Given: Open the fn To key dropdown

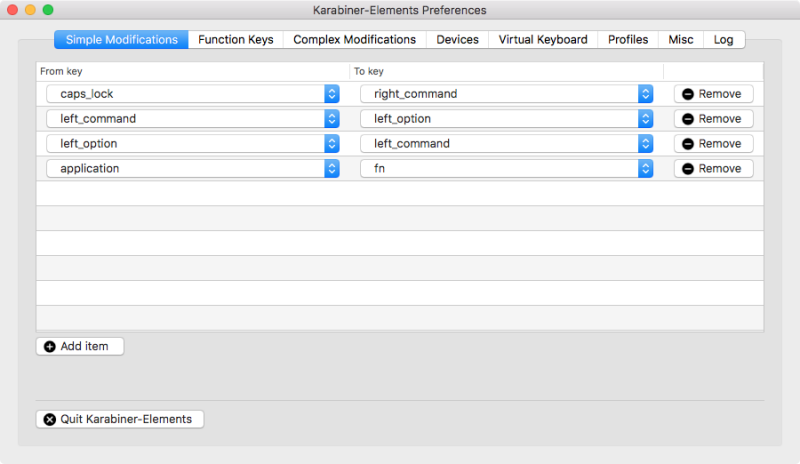Looking at the screenshot, I should pyautogui.click(x=507, y=169).
